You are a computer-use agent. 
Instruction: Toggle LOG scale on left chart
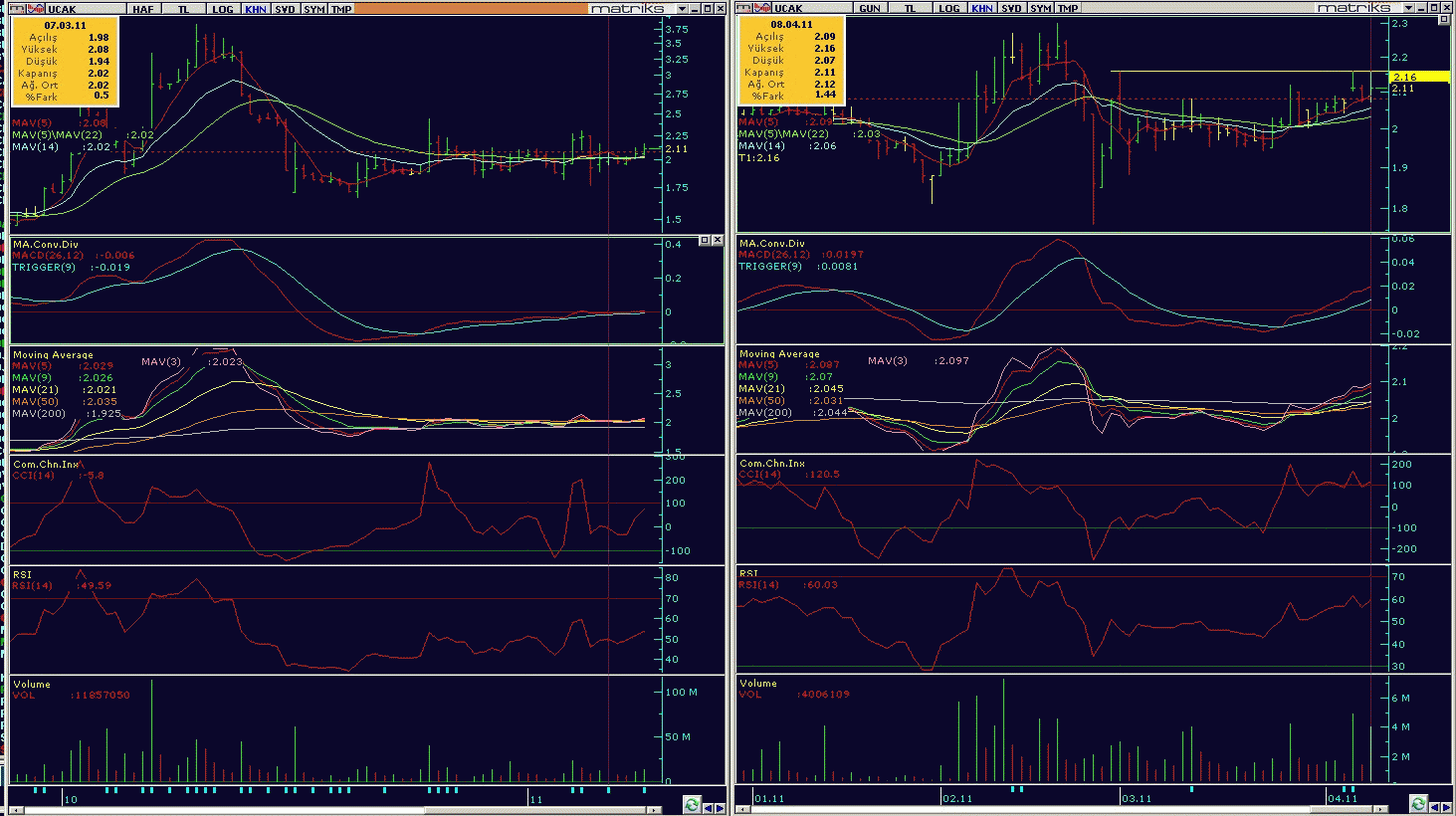click(223, 9)
